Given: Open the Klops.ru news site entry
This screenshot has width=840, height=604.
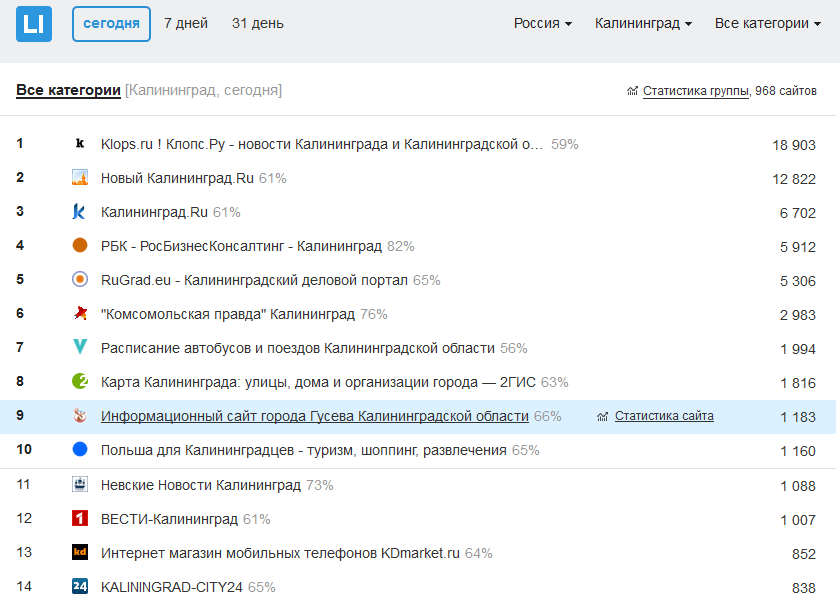Looking at the screenshot, I should [321, 144].
